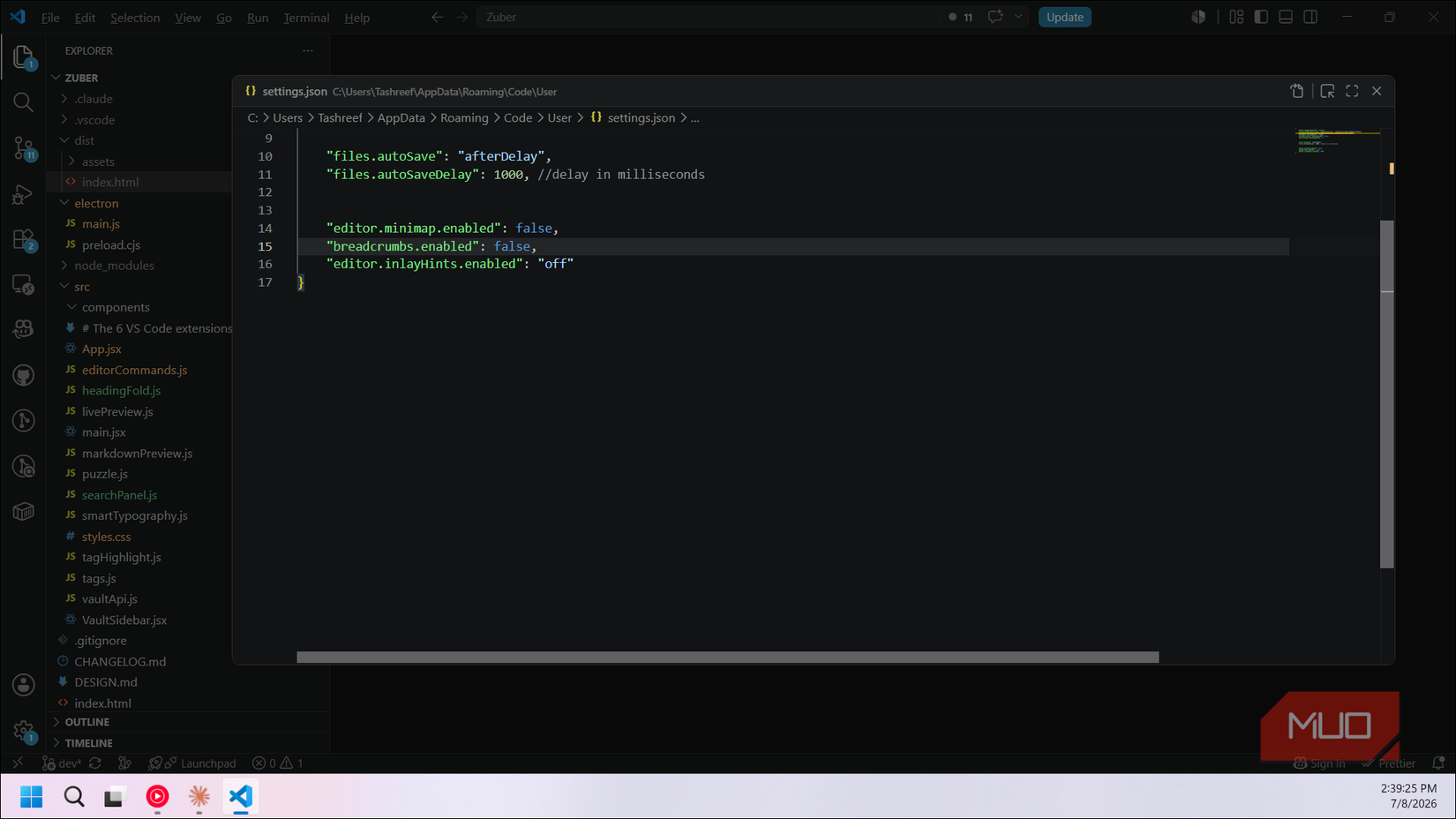Click the Zuber command center search box
This screenshot has height=819, width=1456.
(709, 17)
